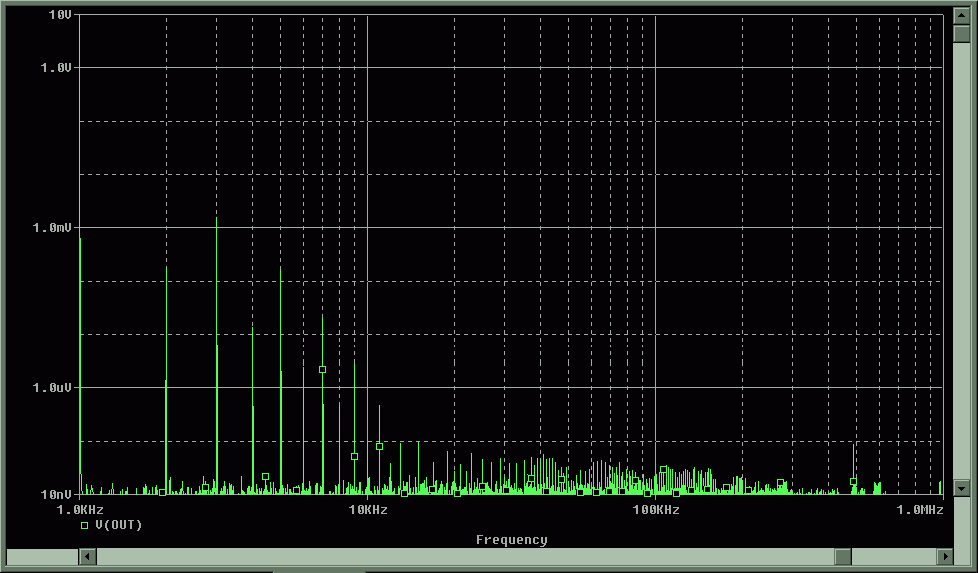
Task: Click the horizontal scrollbar thumb
Action: click(x=843, y=556)
